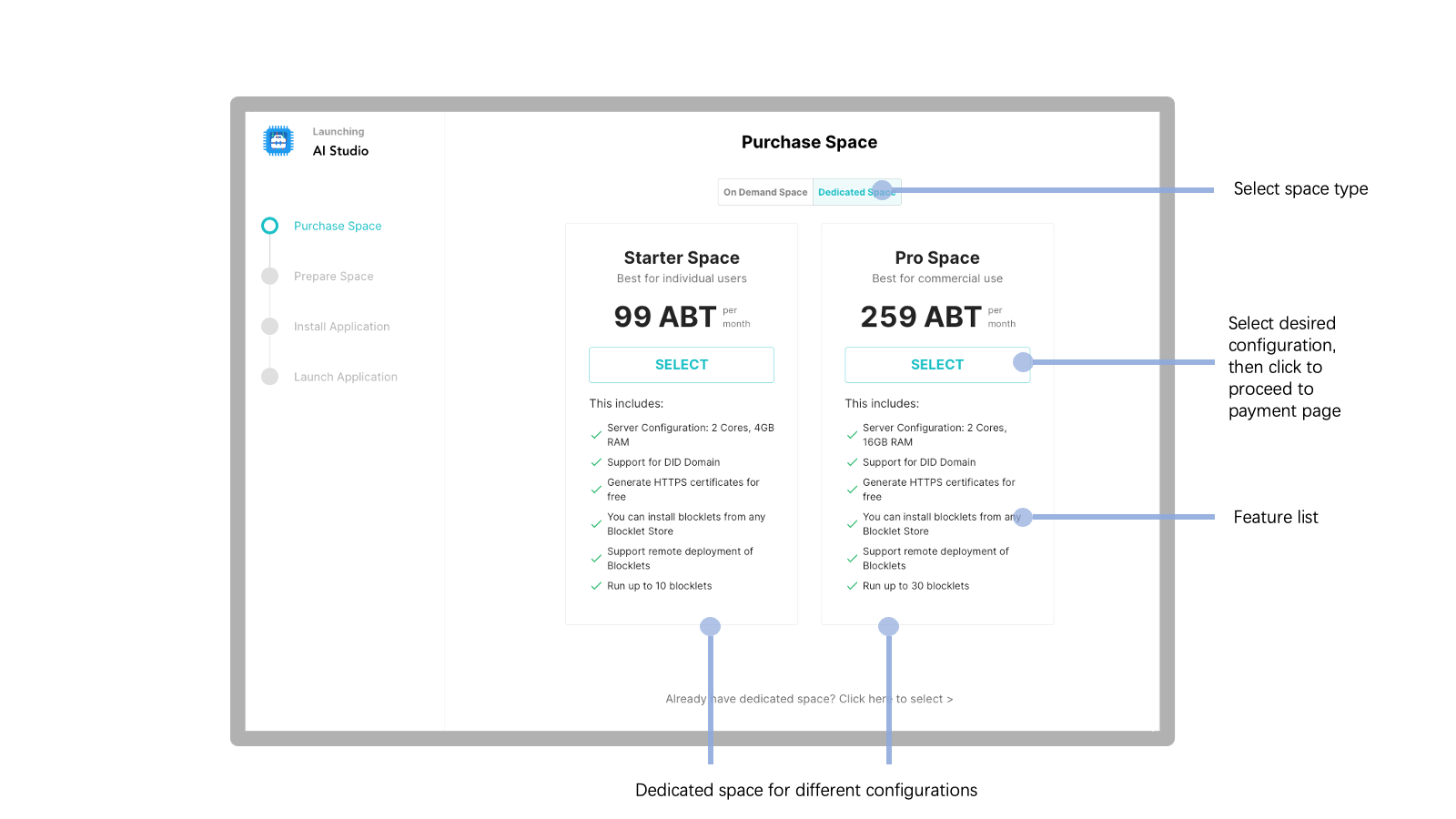Click checkmark beside Starter 'Run up to 10 blocklets'

tap(596, 586)
